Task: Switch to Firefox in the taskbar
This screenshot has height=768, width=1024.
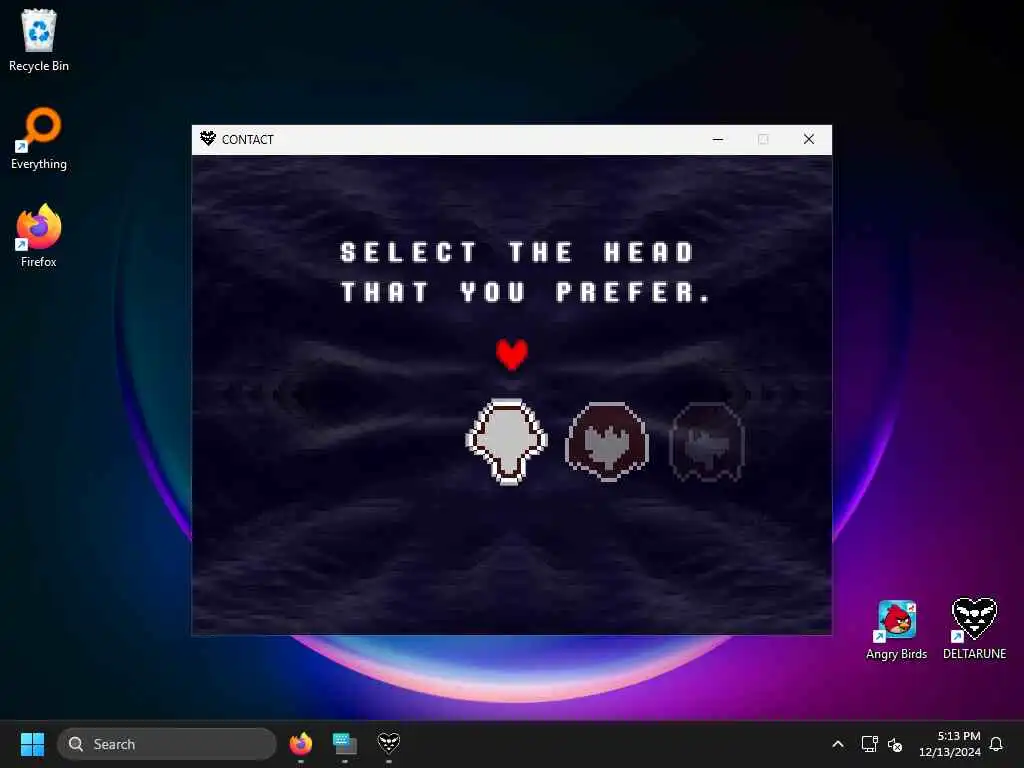Action: [x=300, y=744]
